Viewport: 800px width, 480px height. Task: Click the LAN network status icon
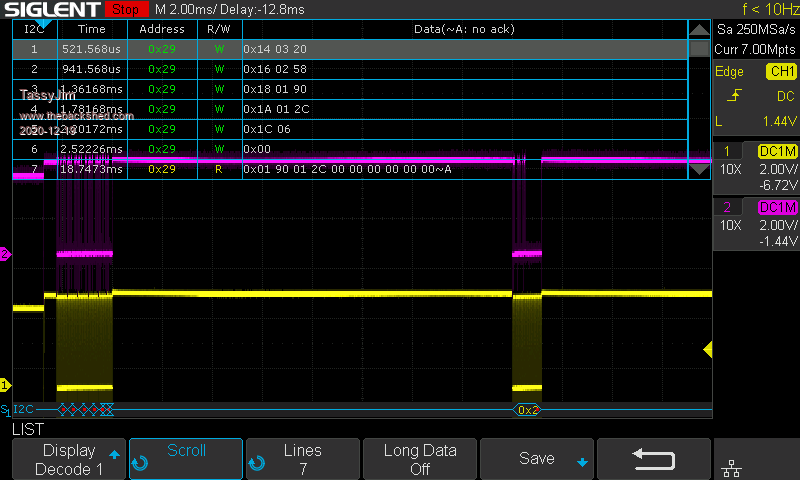click(757, 461)
